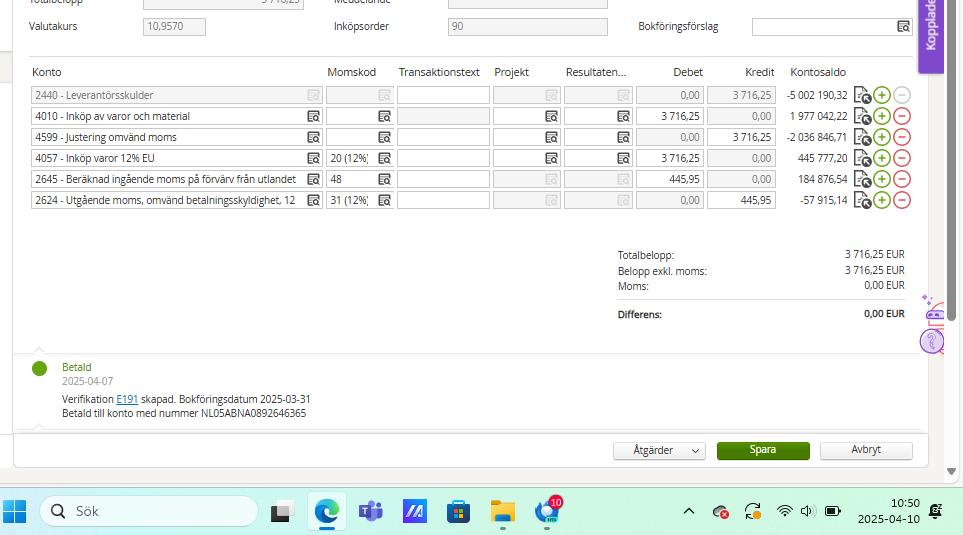
Task: Click Debet field of 4010 row
Action: [670, 116]
